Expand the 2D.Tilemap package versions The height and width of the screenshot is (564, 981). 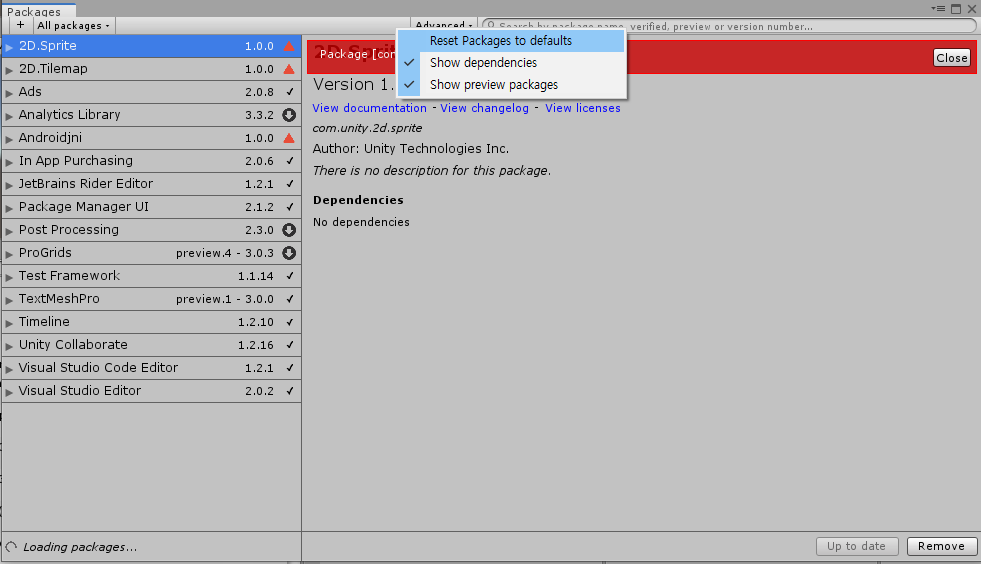[x=9, y=70]
